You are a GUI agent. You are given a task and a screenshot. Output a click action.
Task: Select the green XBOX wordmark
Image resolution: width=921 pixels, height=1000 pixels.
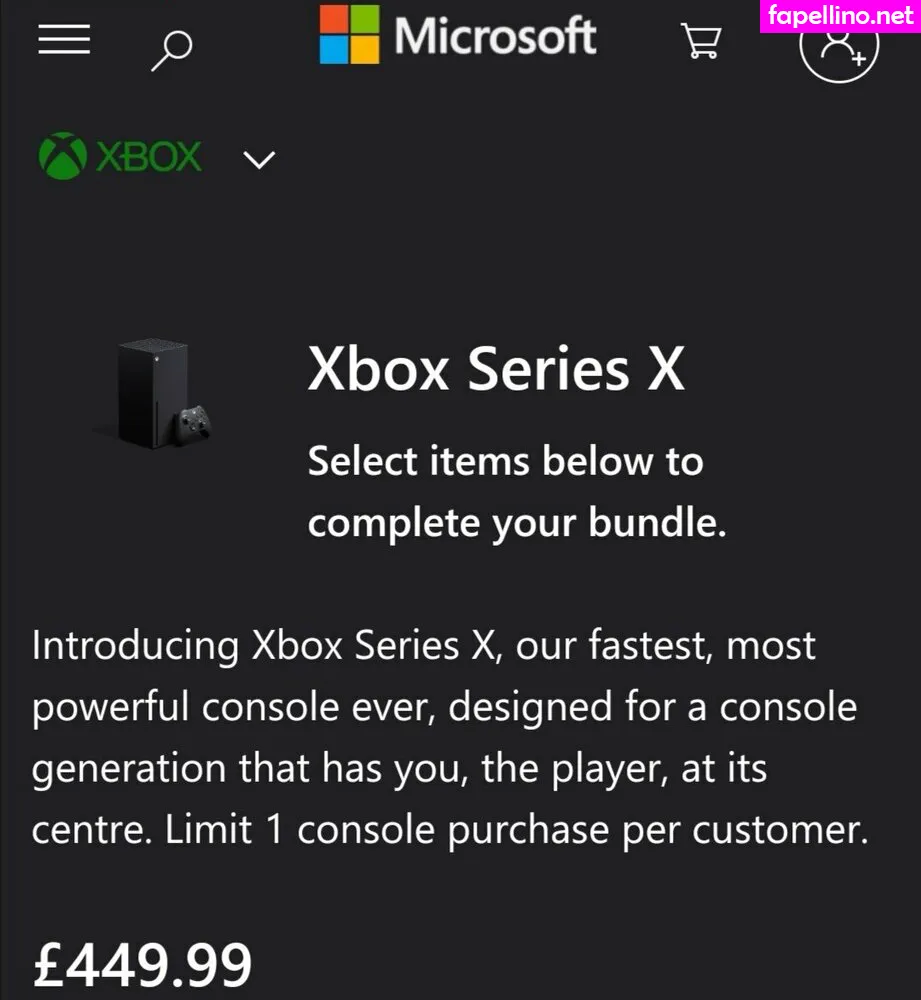148,157
